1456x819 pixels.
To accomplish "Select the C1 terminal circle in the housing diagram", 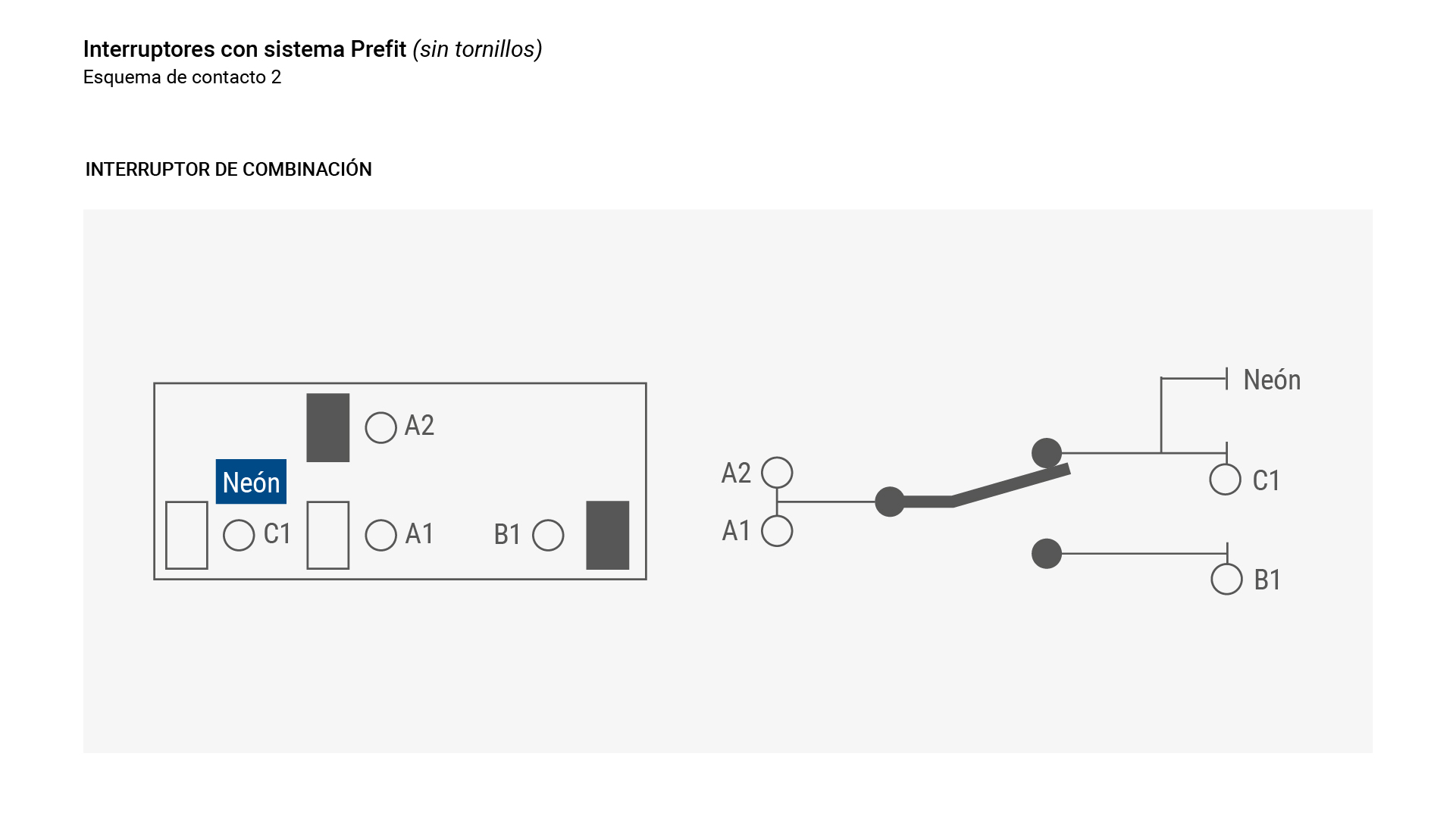I will point(239,535).
